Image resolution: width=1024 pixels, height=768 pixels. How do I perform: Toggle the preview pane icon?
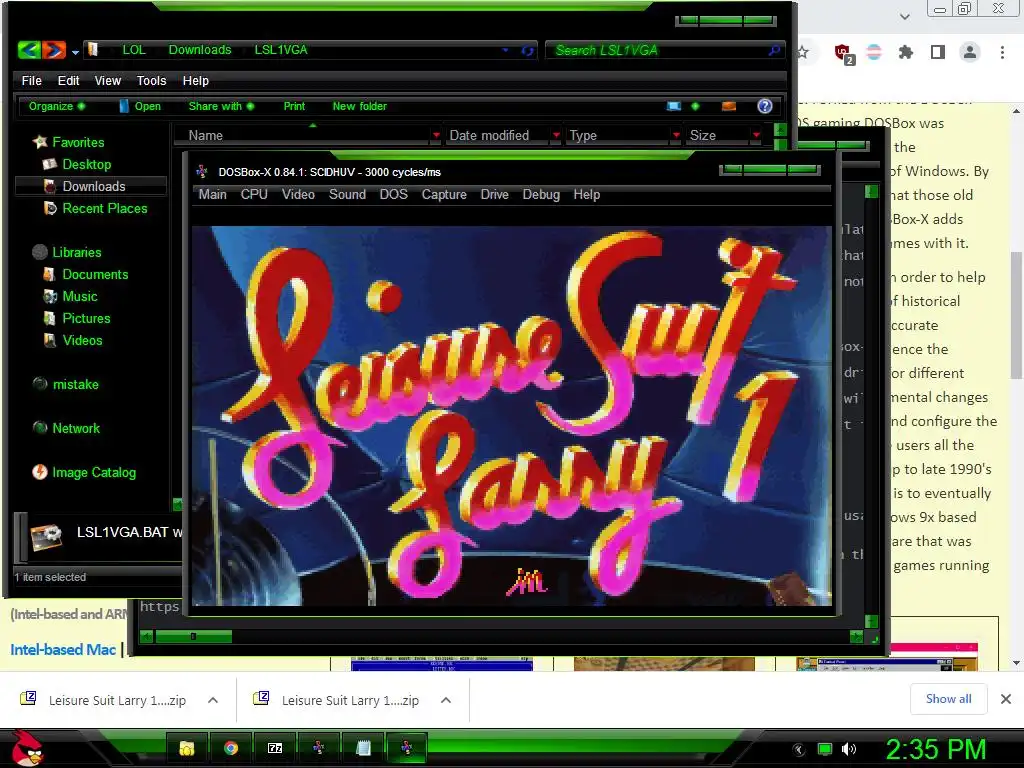[729, 106]
